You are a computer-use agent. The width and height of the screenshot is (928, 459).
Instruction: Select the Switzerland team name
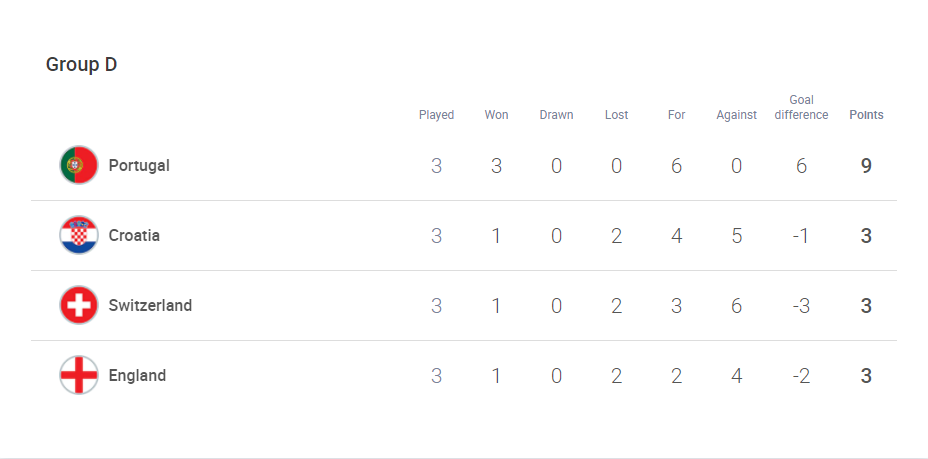(x=150, y=306)
